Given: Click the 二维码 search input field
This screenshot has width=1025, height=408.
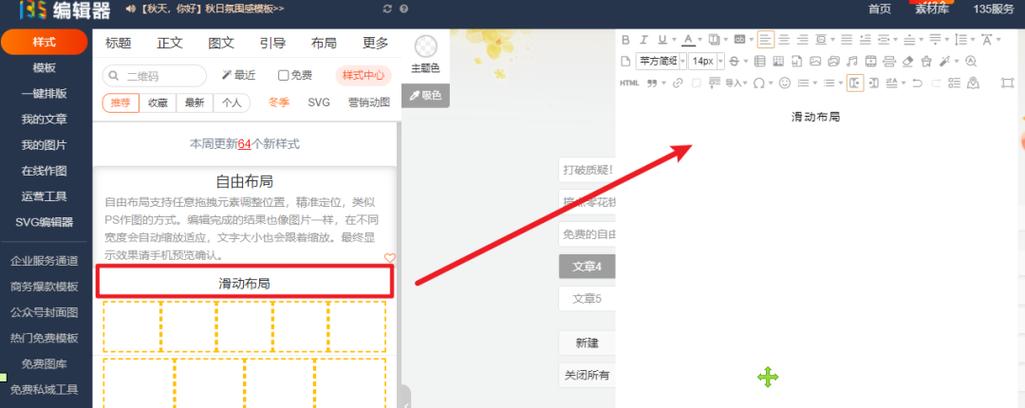Looking at the screenshot, I should pos(154,76).
